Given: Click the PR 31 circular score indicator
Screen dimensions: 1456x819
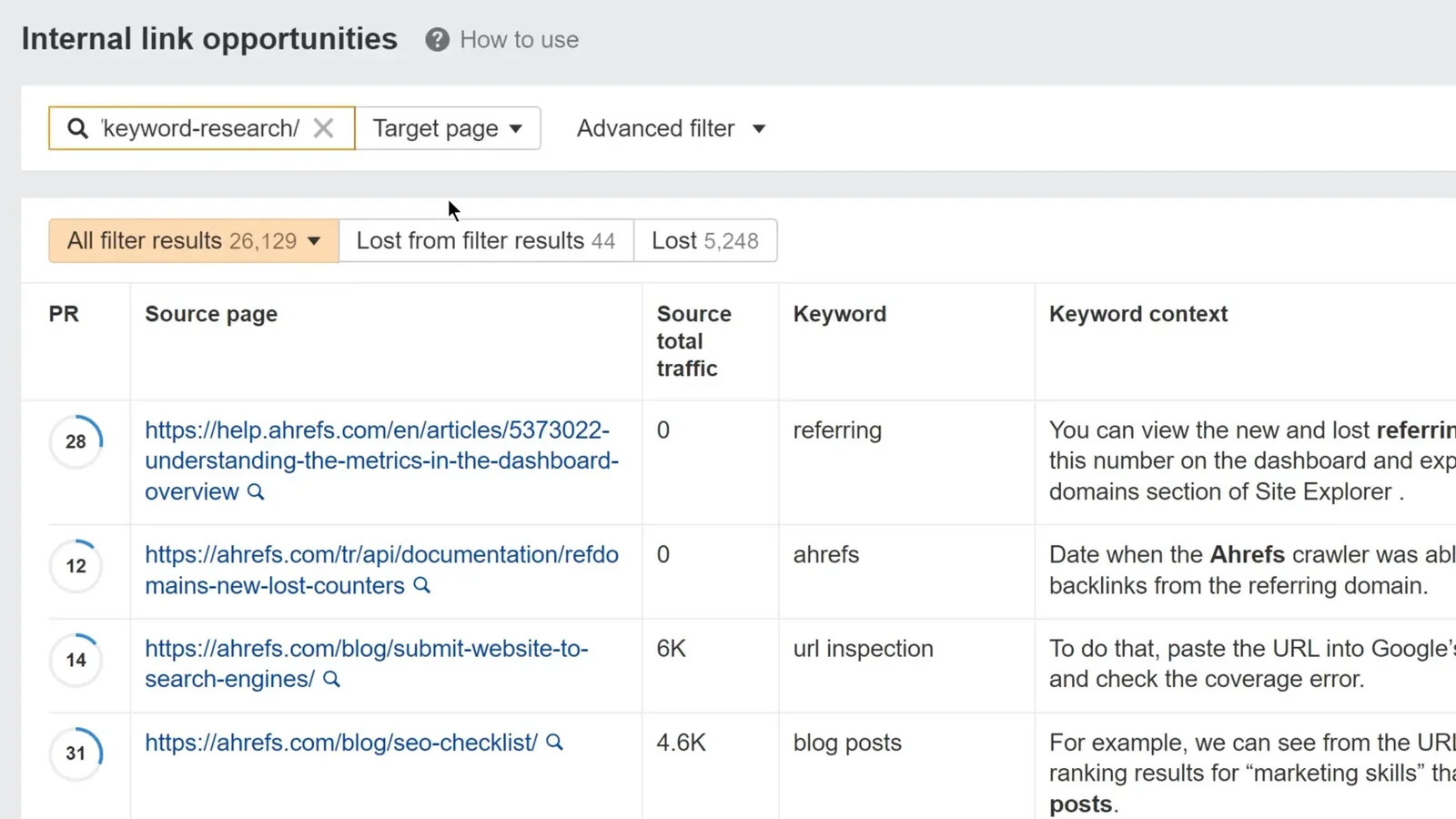Looking at the screenshot, I should pos(76,753).
